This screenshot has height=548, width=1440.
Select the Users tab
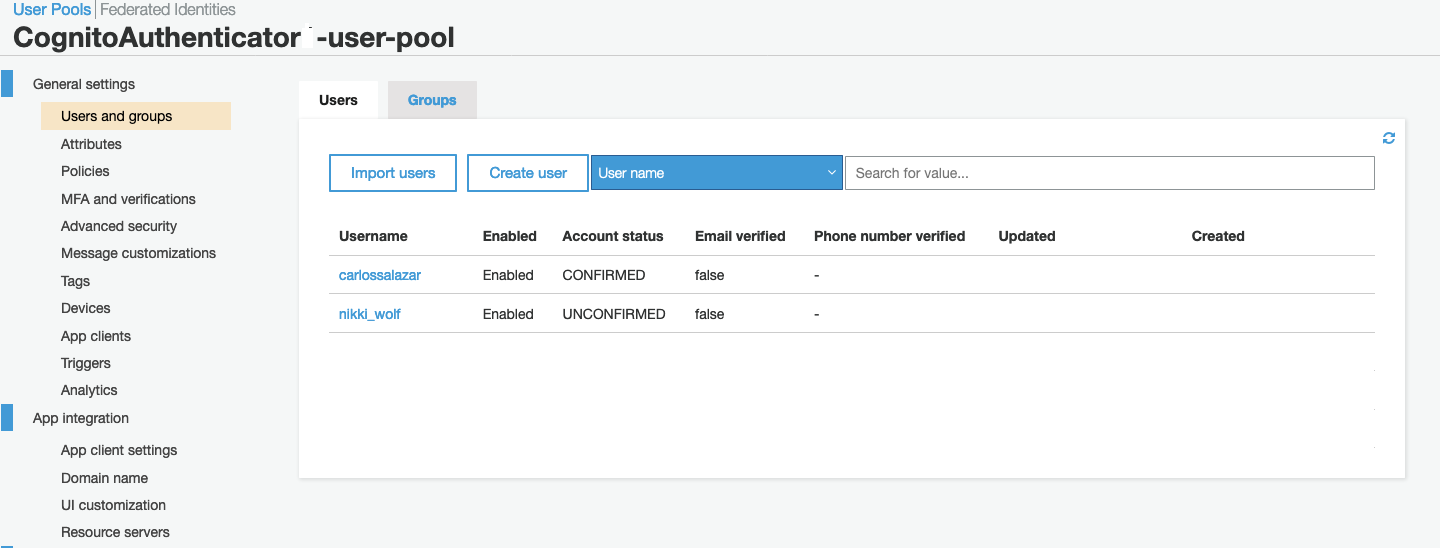338,100
